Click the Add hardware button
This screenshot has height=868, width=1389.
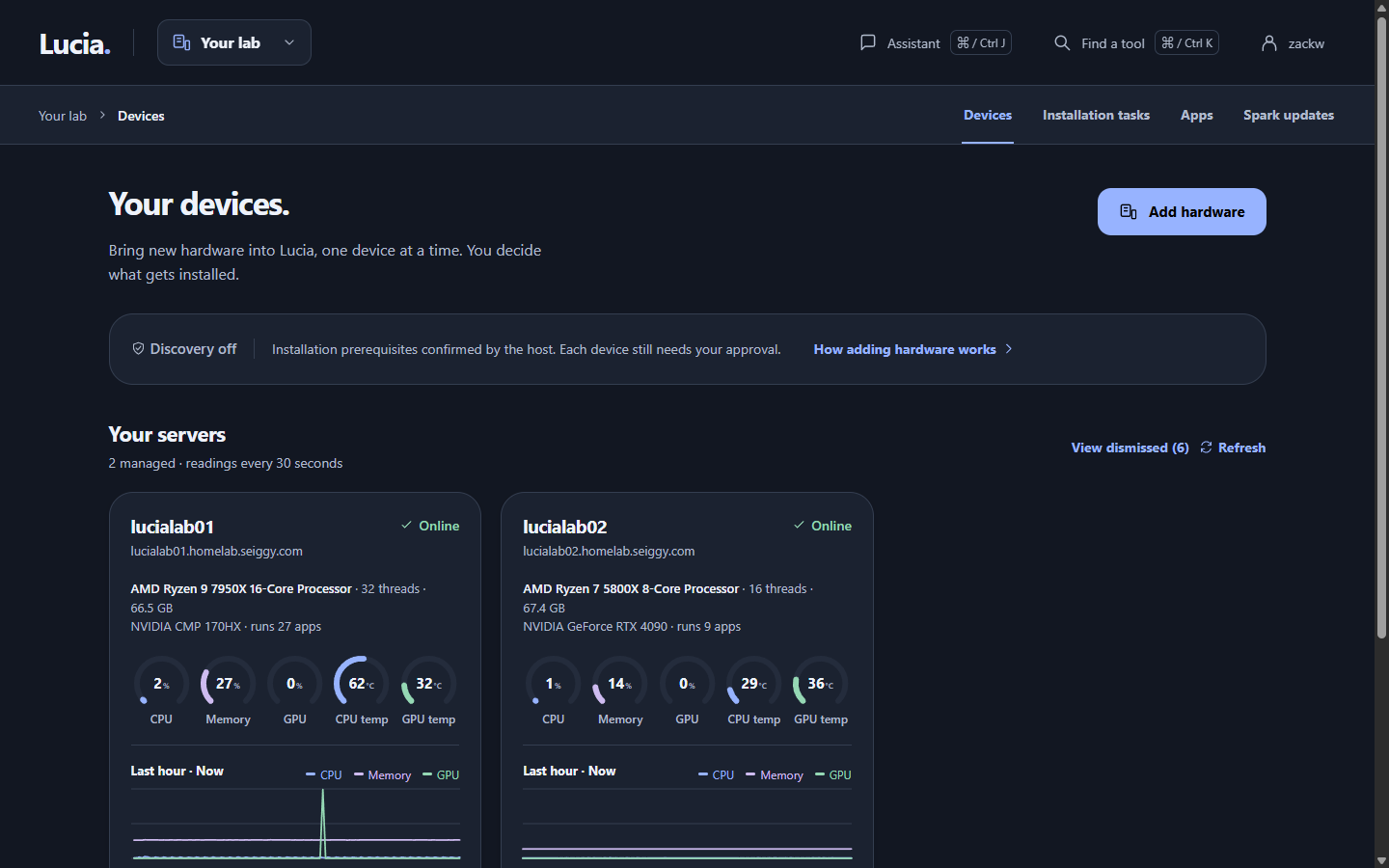coord(1182,211)
